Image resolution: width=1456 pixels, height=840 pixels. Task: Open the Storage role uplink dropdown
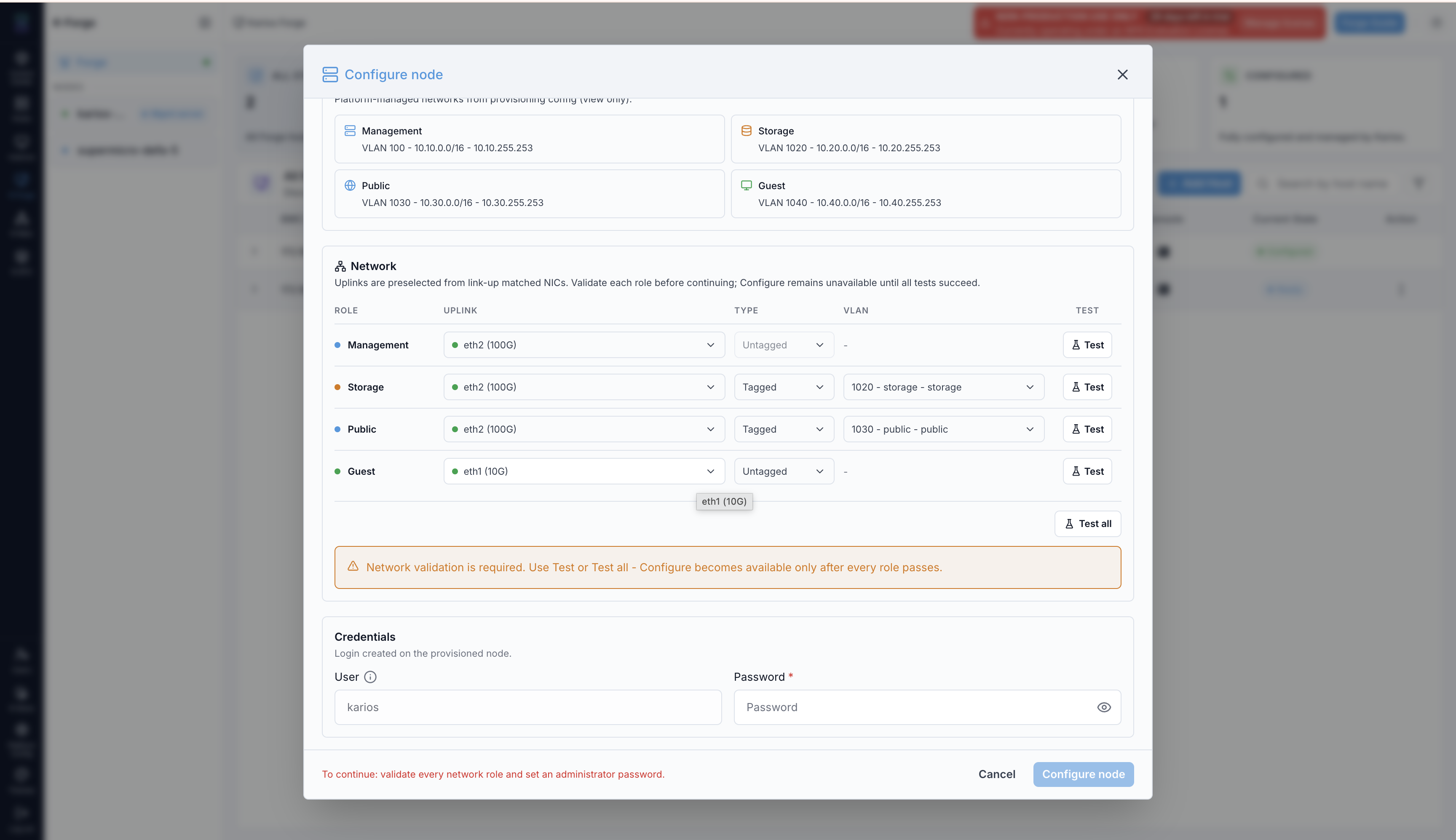584,387
